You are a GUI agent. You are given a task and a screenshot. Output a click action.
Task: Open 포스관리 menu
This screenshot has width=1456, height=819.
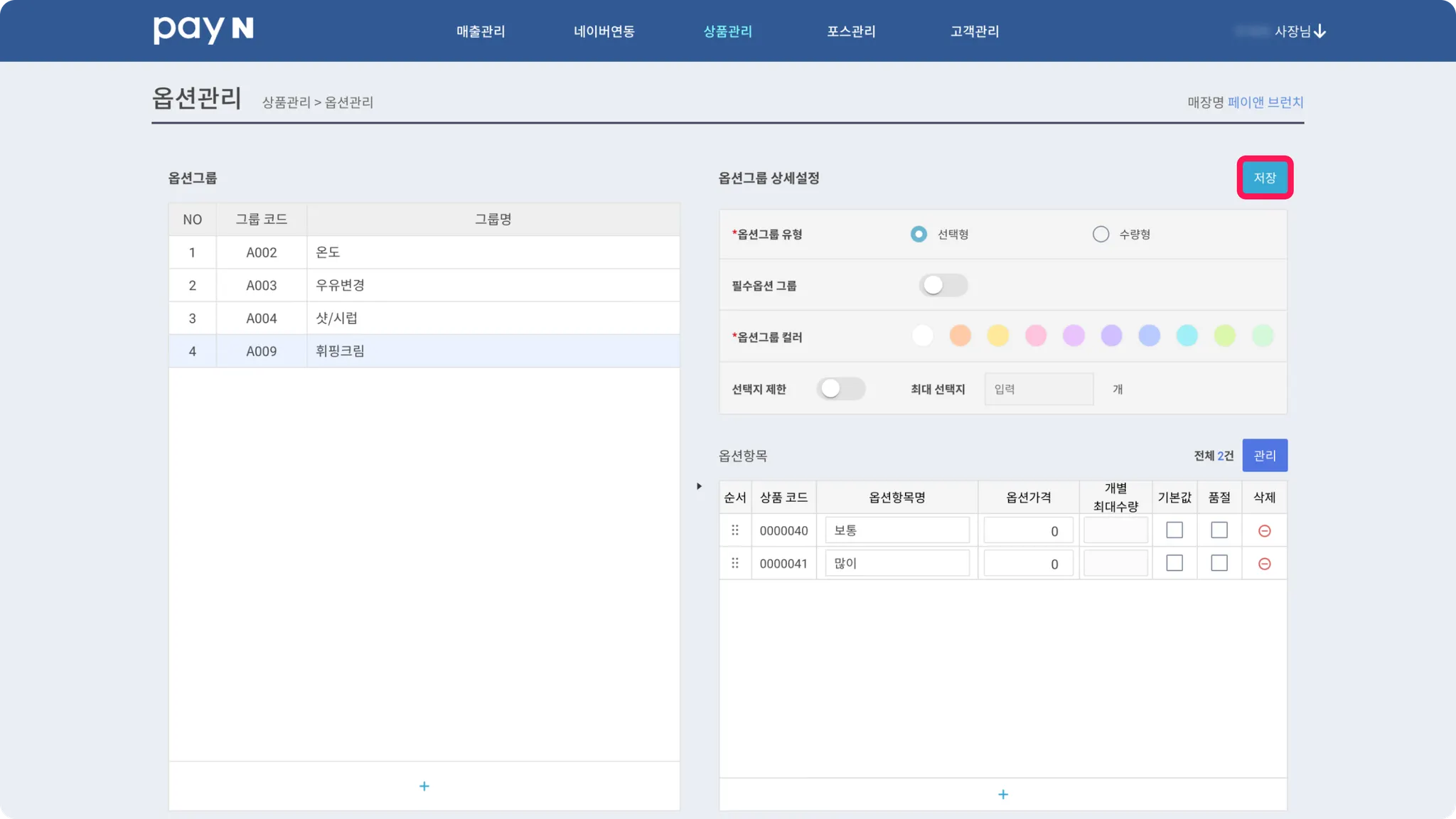851,31
